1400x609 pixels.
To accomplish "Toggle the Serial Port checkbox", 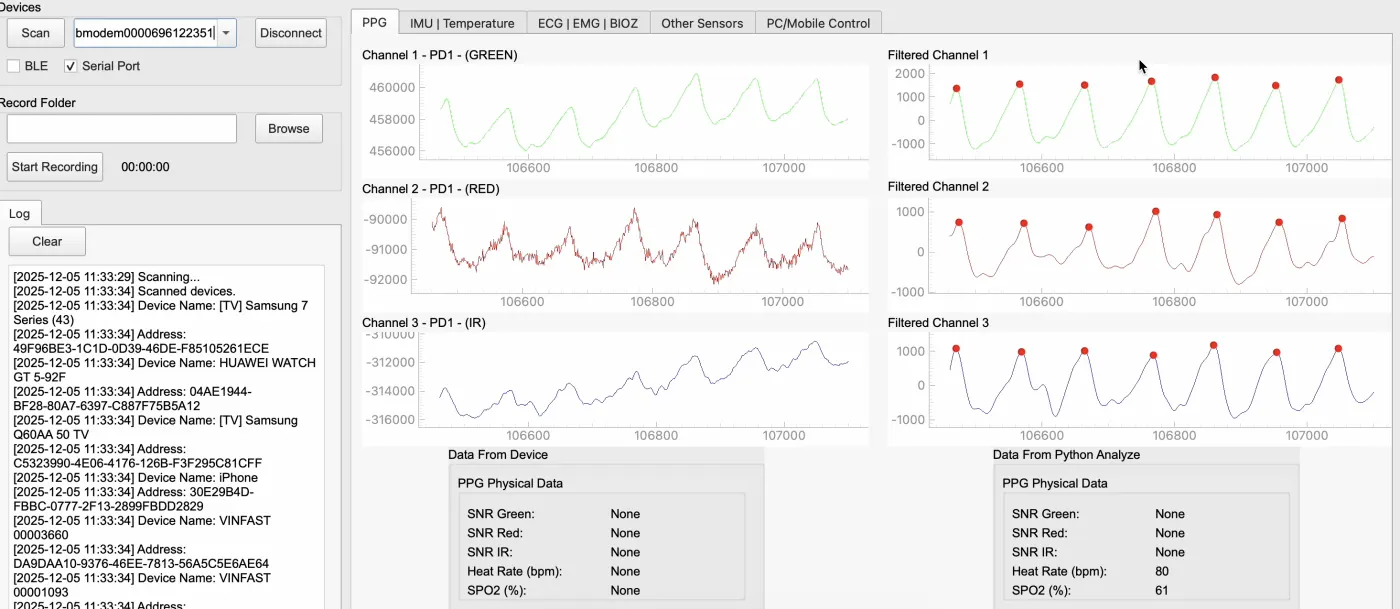I will click(71, 66).
